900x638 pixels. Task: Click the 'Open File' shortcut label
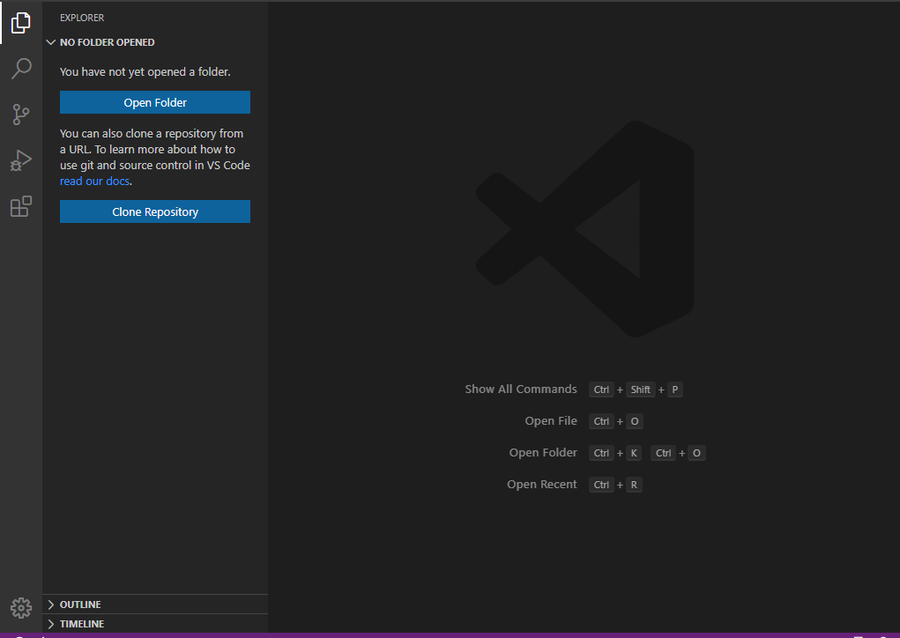point(550,421)
